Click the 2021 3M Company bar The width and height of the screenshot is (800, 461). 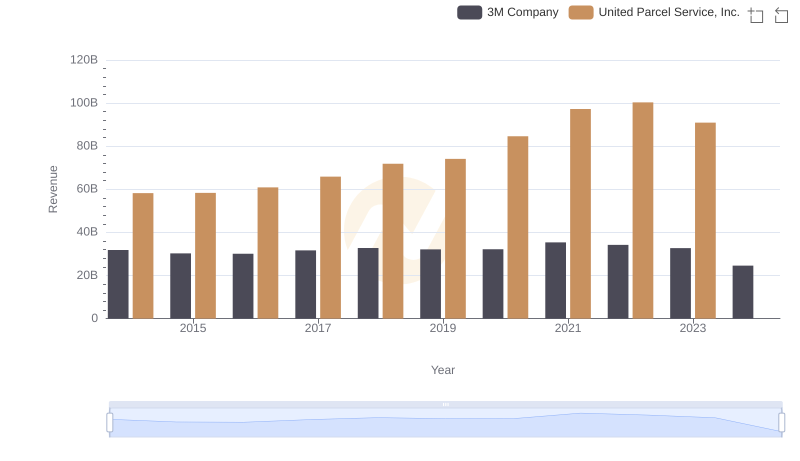click(x=556, y=280)
